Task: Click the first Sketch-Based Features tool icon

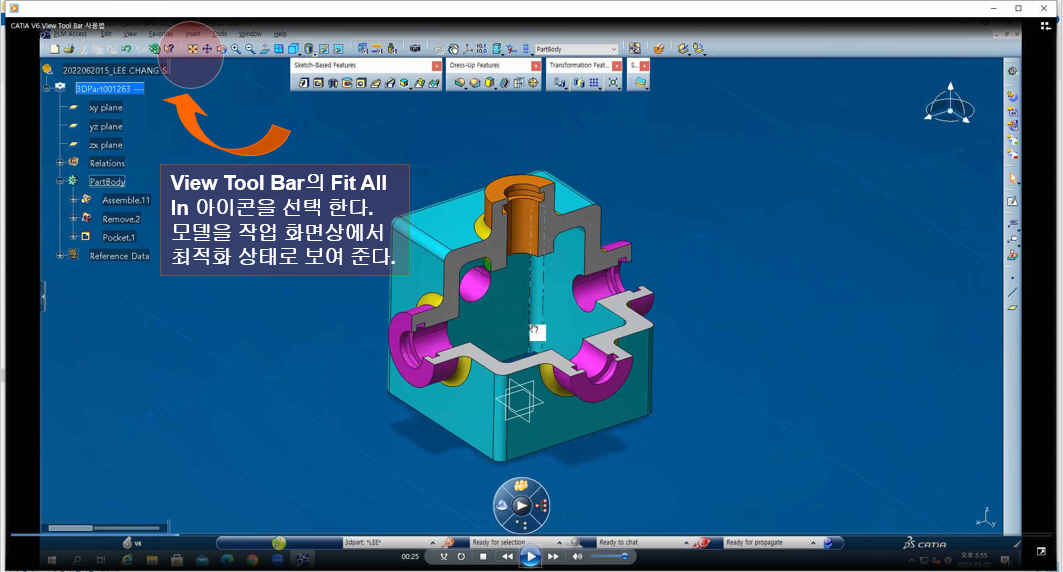Action: click(x=303, y=83)
